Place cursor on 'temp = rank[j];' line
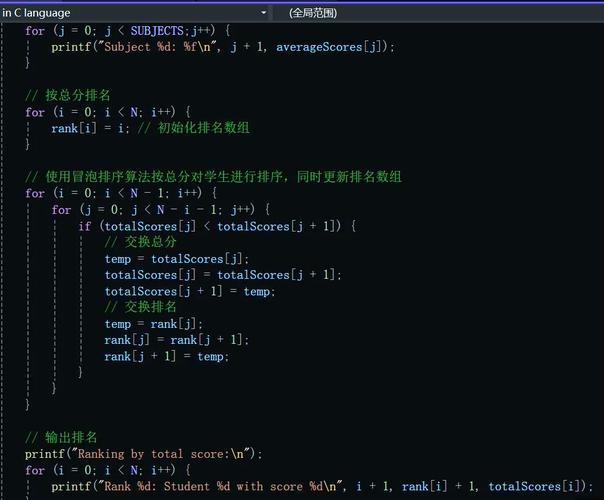 [153, 324]
